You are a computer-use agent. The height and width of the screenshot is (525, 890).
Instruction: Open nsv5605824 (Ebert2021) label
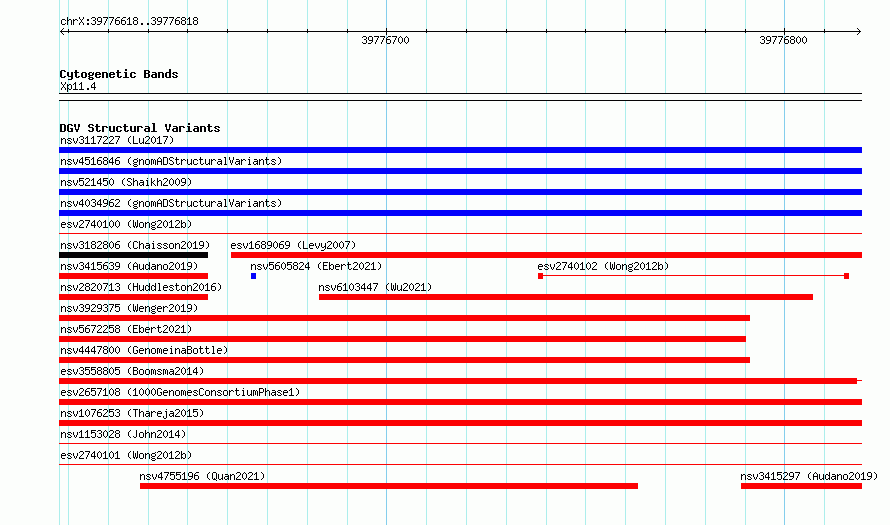point(316,266)
